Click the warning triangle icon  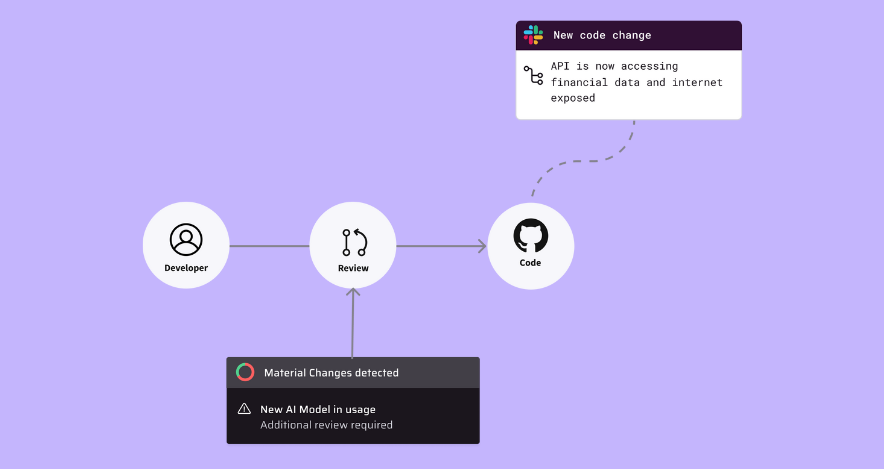pyautogui.click(x=244, y=409)
